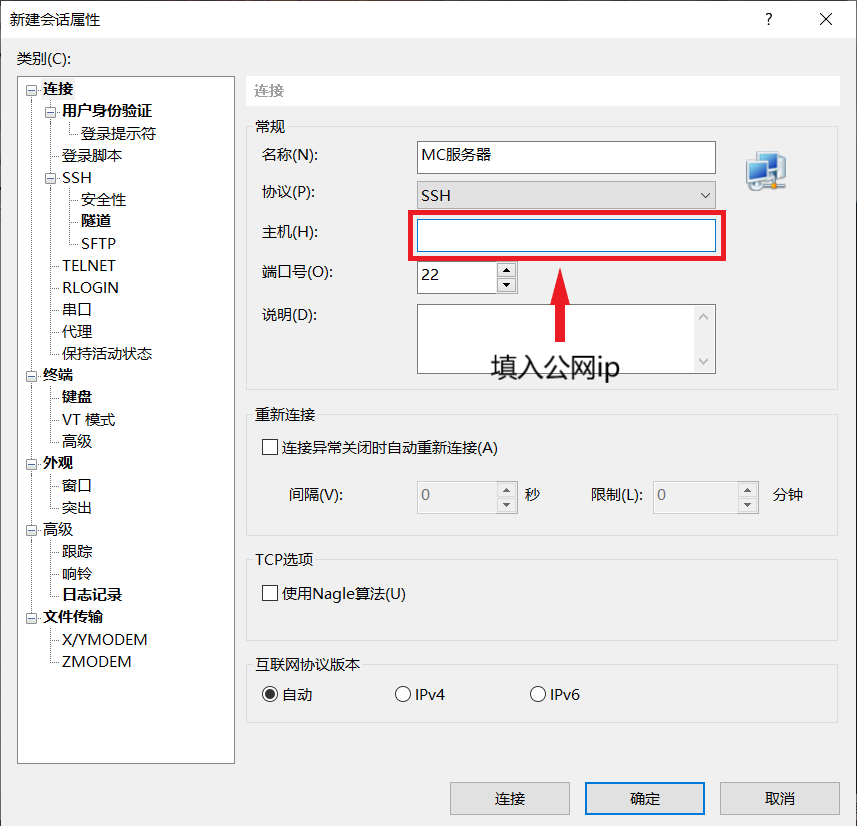Click inside the 说明 description text area
The image size is (857, 826).
point(555,339)
